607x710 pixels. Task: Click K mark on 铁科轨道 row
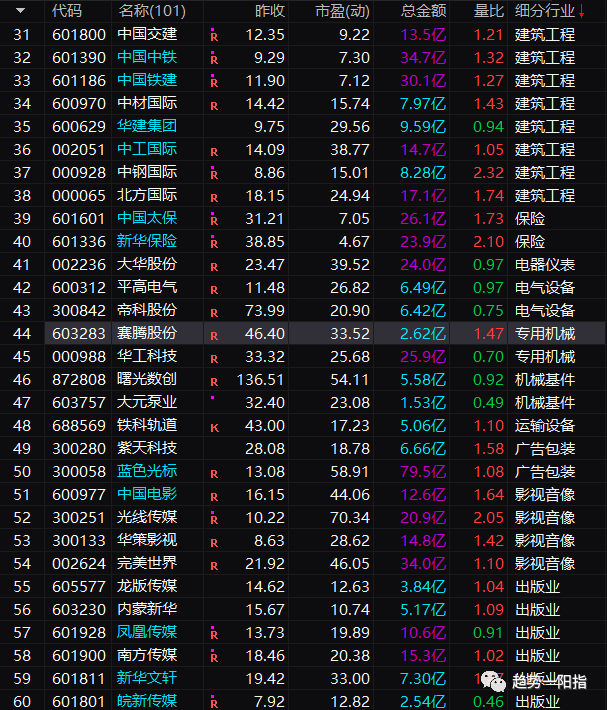pyautogui.click(x=215, y=428)
